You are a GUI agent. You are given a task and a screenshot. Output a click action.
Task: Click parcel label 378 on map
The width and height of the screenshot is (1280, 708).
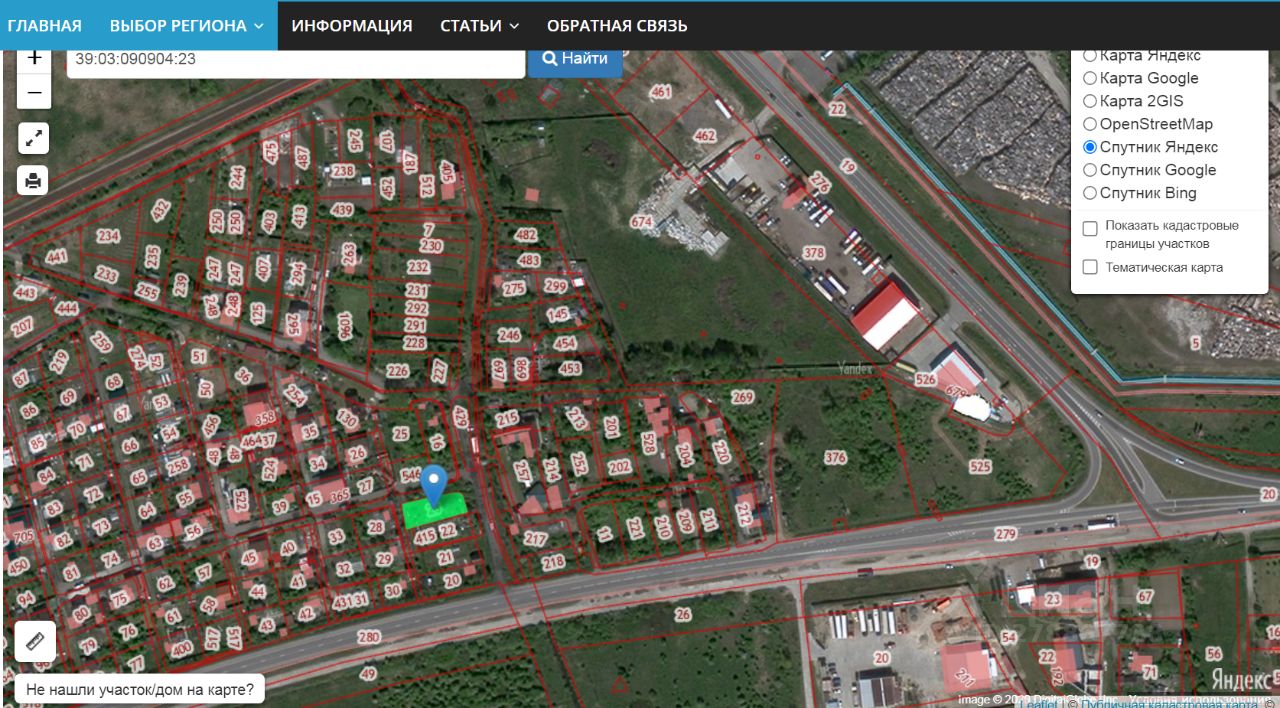pyautogui.click(x=814, y=253)
